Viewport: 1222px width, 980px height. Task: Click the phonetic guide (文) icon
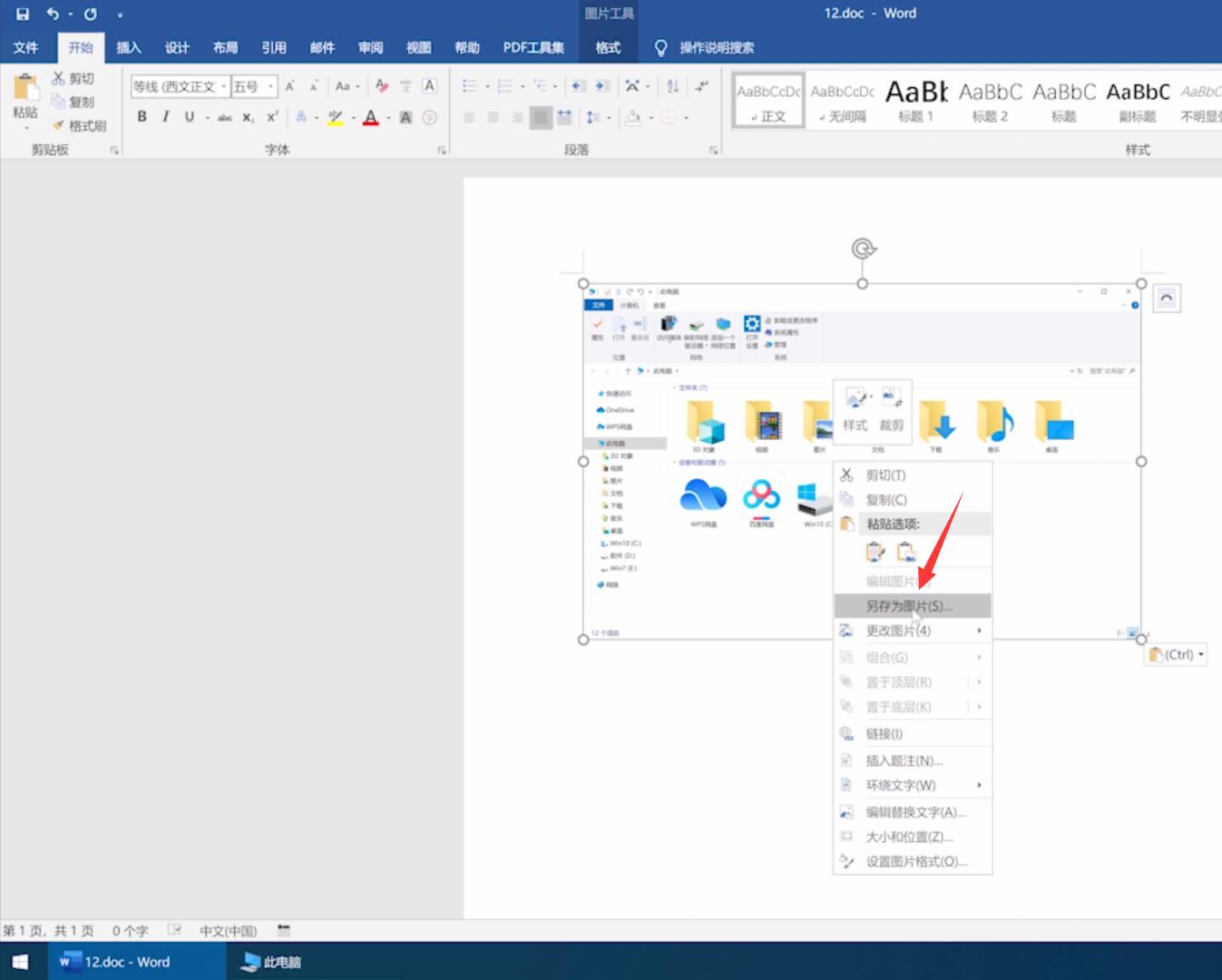click(x=406, y=86)
